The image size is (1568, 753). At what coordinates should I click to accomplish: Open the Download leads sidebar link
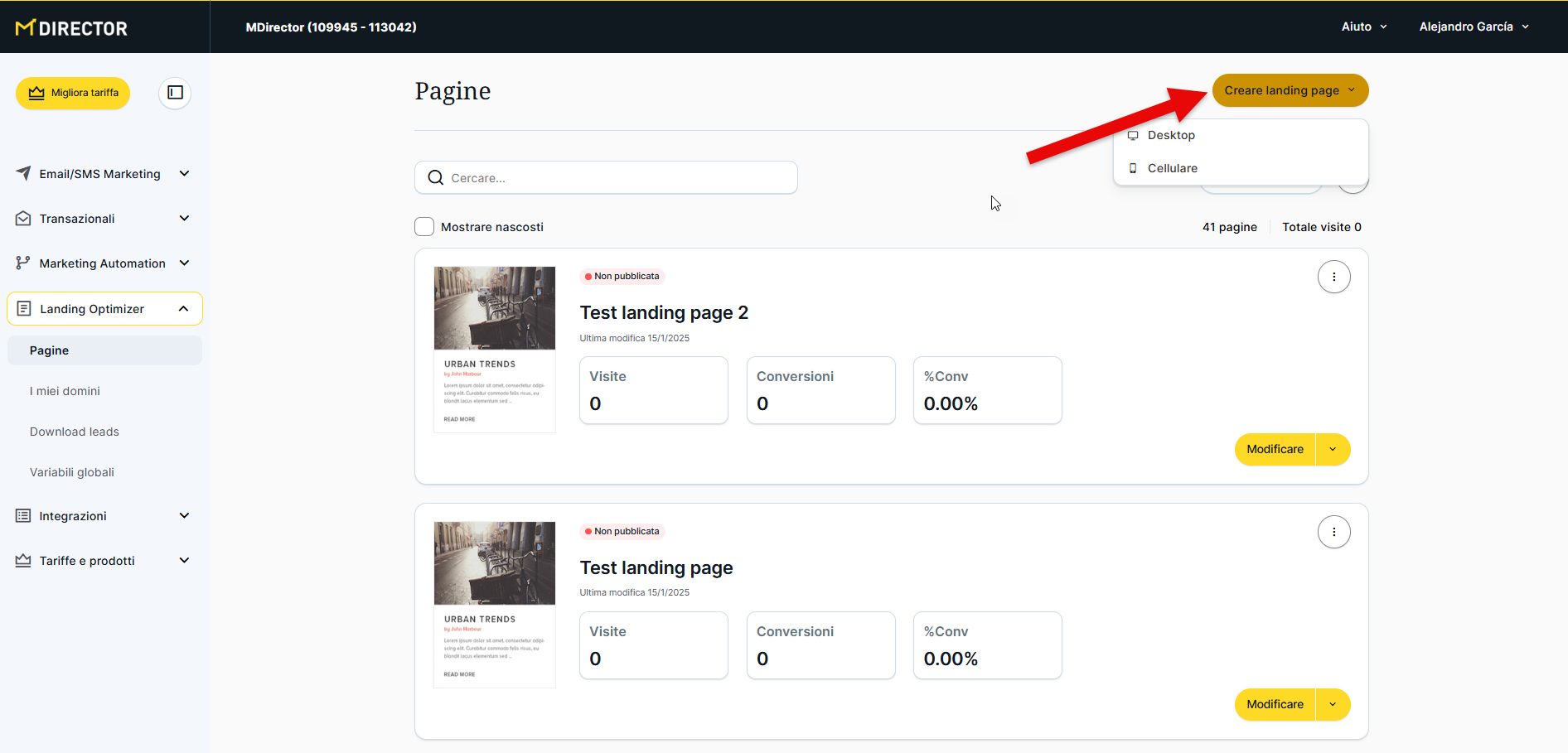coord(75,432)
